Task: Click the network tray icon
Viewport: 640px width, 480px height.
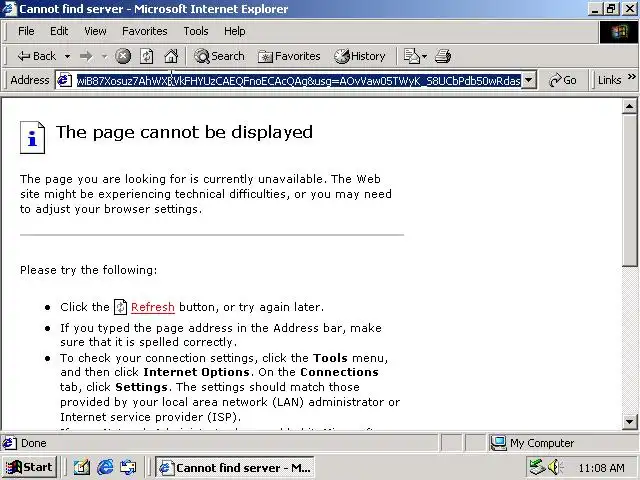Action: (x=537, y=467)
